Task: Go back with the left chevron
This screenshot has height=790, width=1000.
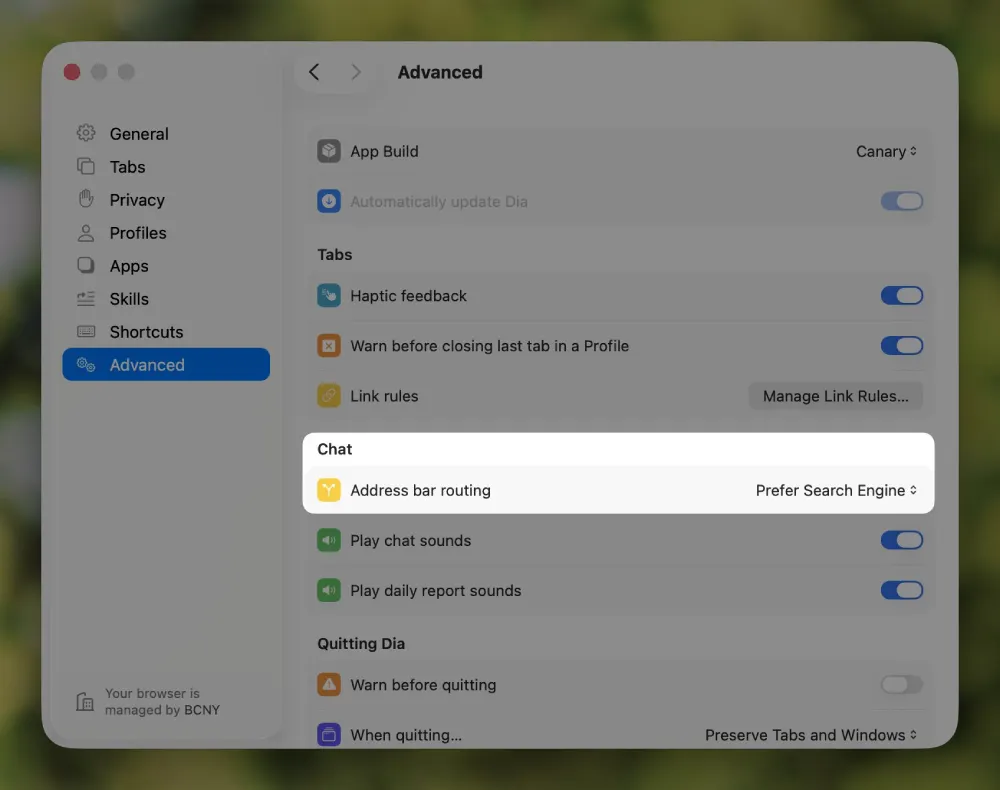Action: [314, 72]
